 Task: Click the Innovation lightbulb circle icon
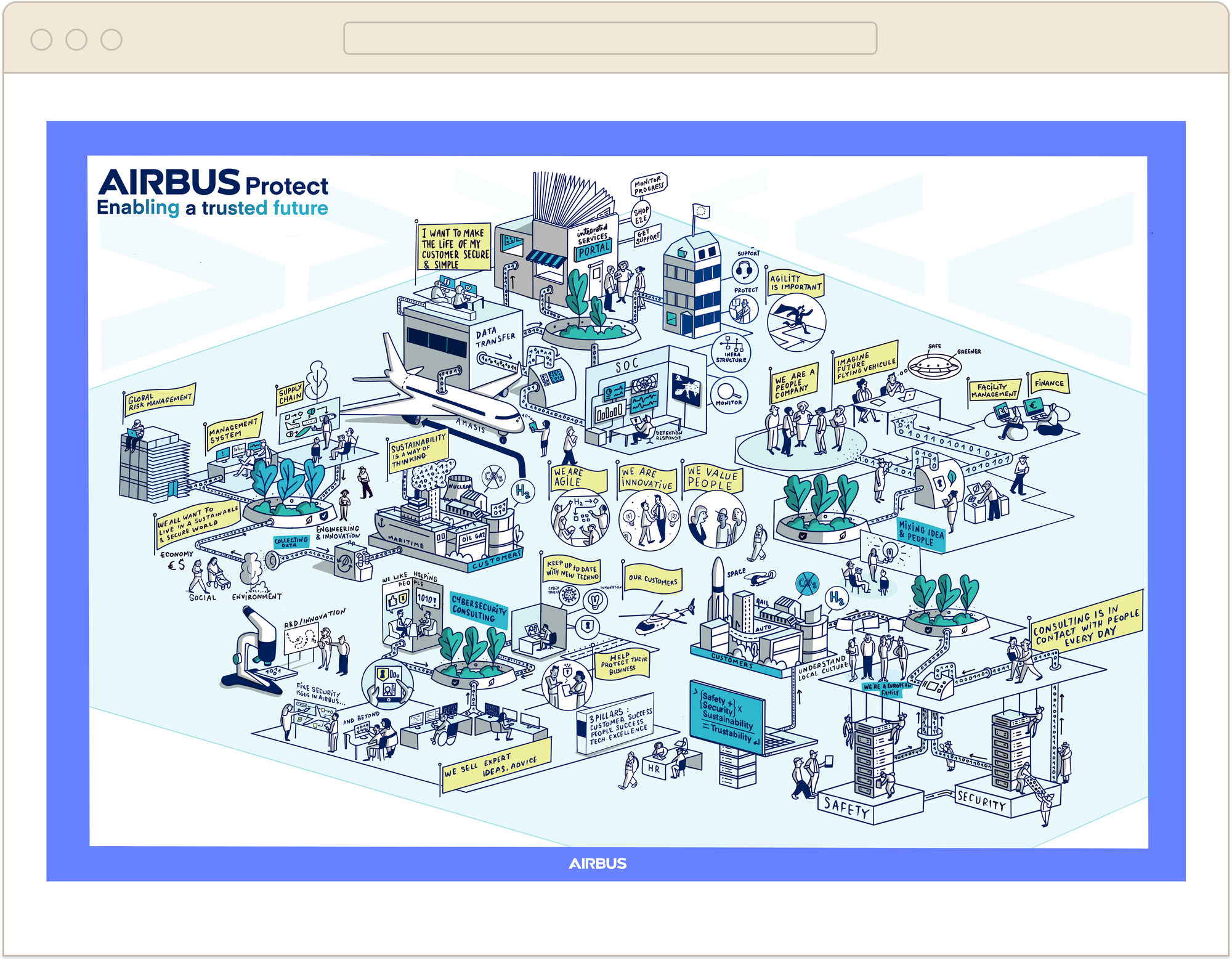595,600
